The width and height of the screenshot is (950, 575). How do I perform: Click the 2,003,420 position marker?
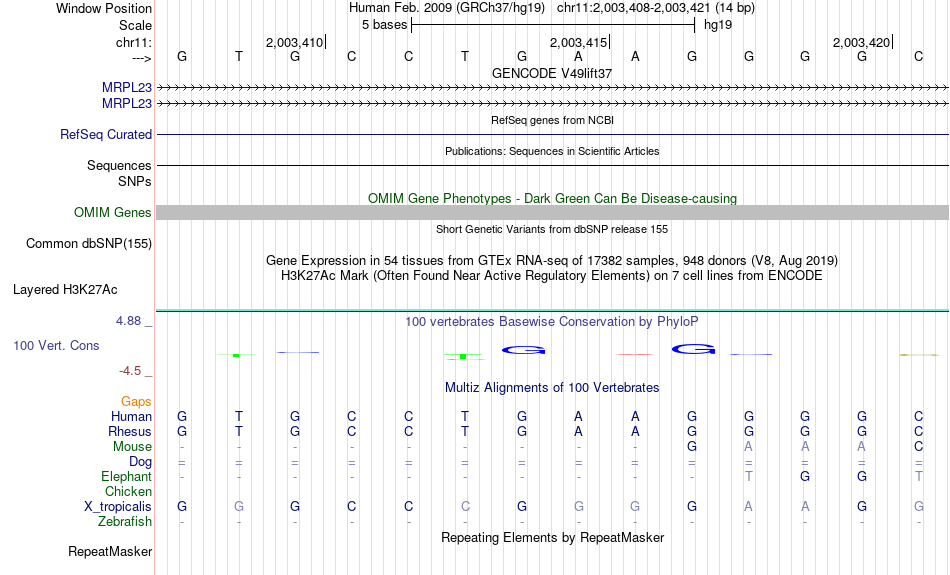862,42
